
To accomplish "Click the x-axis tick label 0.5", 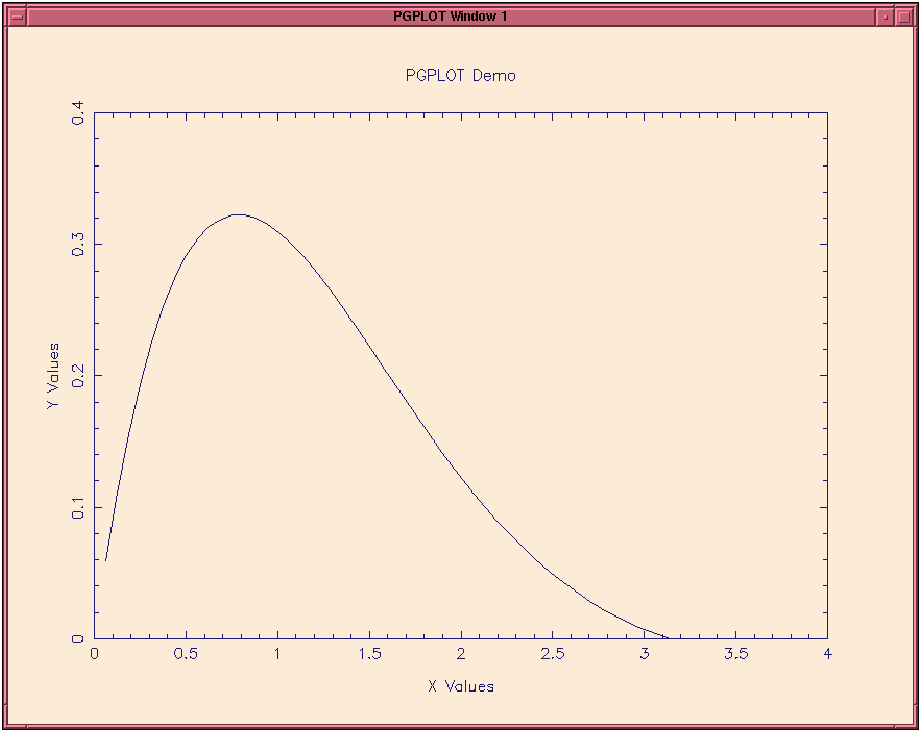I will tap(186, 654).
